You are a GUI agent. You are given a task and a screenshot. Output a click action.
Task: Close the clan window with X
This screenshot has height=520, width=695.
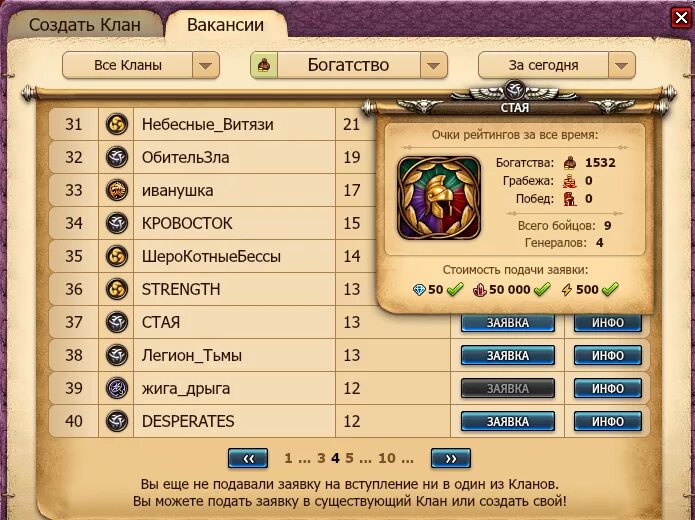(681, 18)
